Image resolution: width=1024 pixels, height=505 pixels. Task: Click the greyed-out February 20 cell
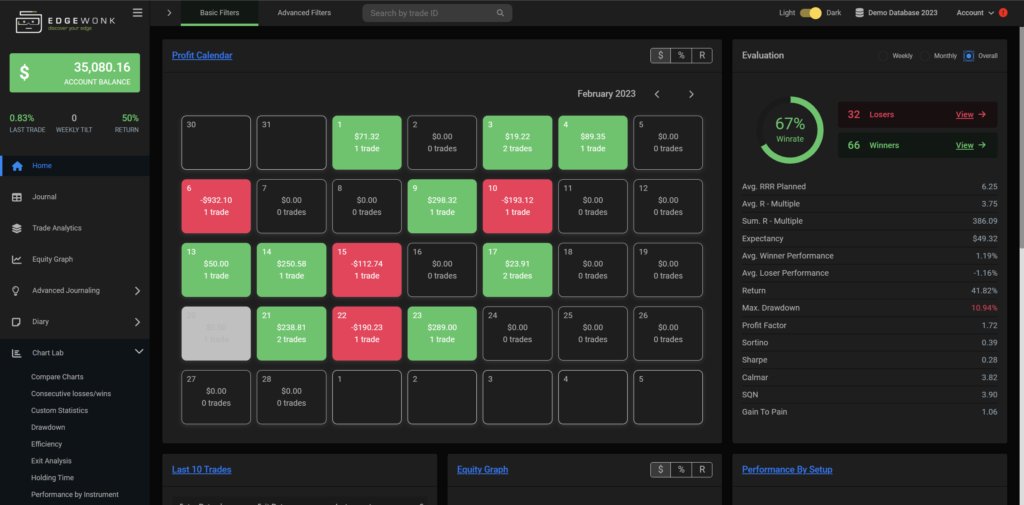pyautogui.click(x=216, y=333)
